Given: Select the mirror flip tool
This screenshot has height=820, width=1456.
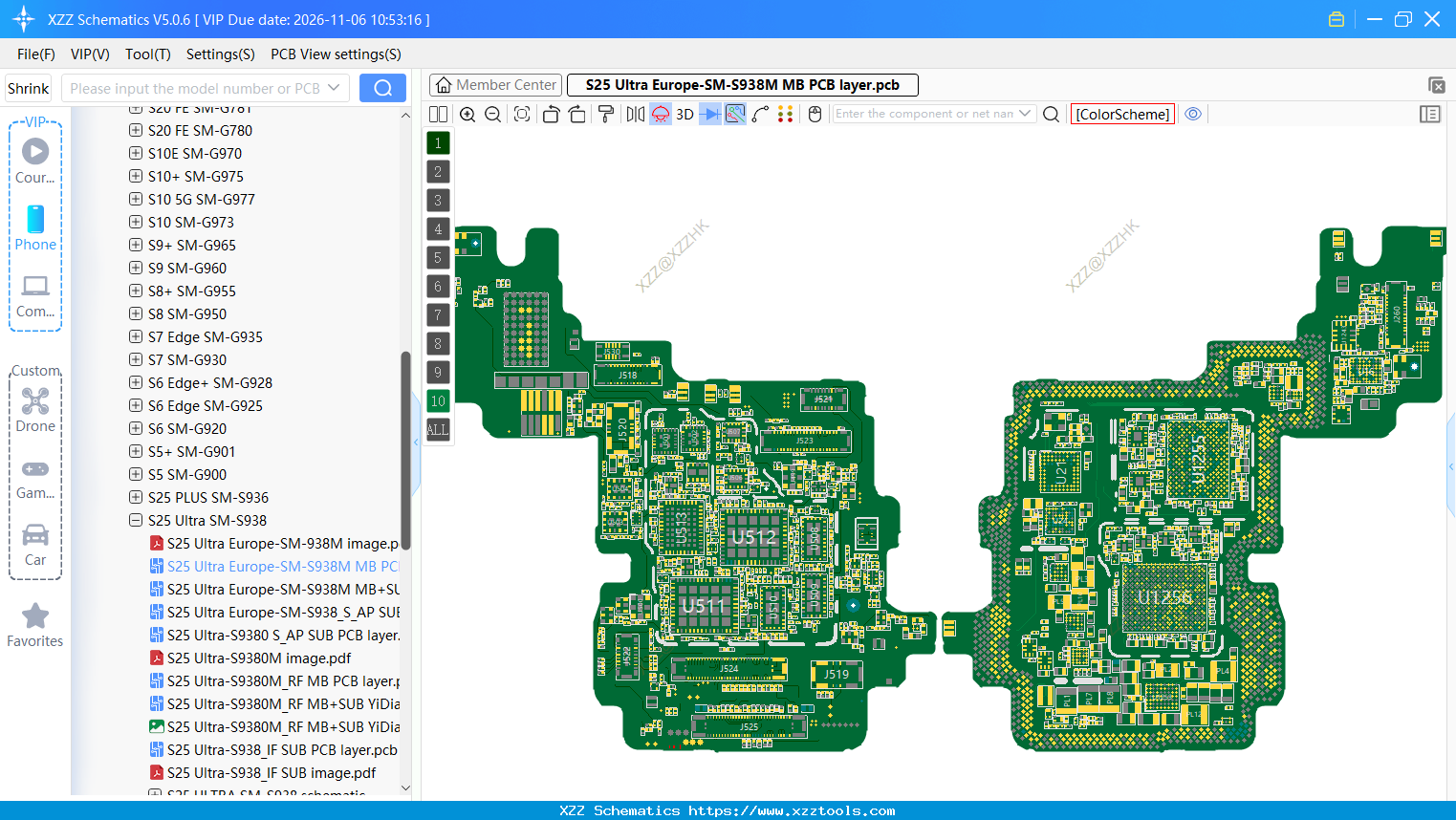Looking at the screenshot, I should point(634,114).
